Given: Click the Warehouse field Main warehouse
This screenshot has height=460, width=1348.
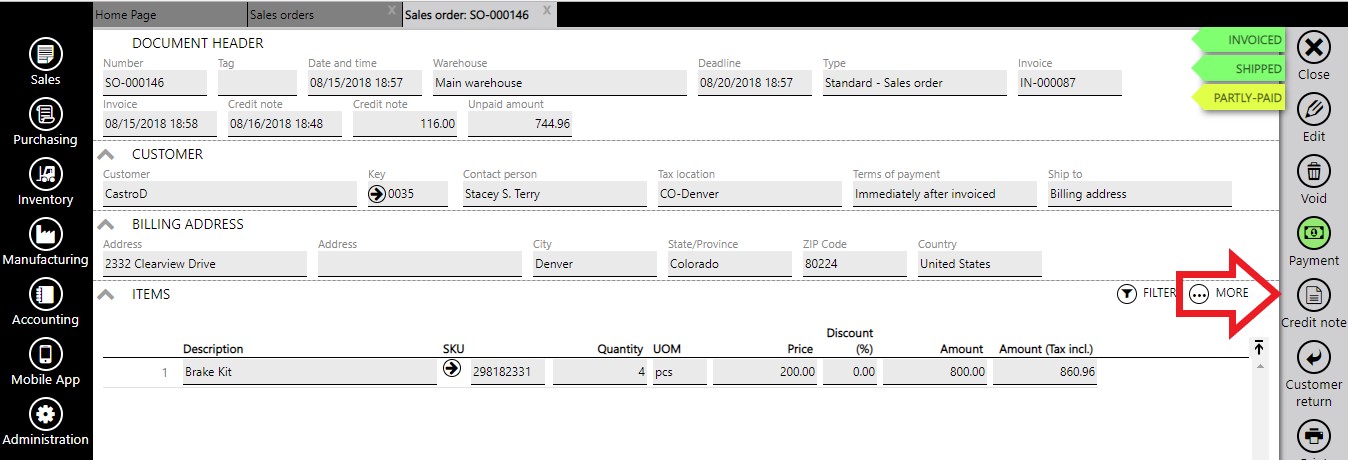Looking at the screenshot, I should (560, 83).
